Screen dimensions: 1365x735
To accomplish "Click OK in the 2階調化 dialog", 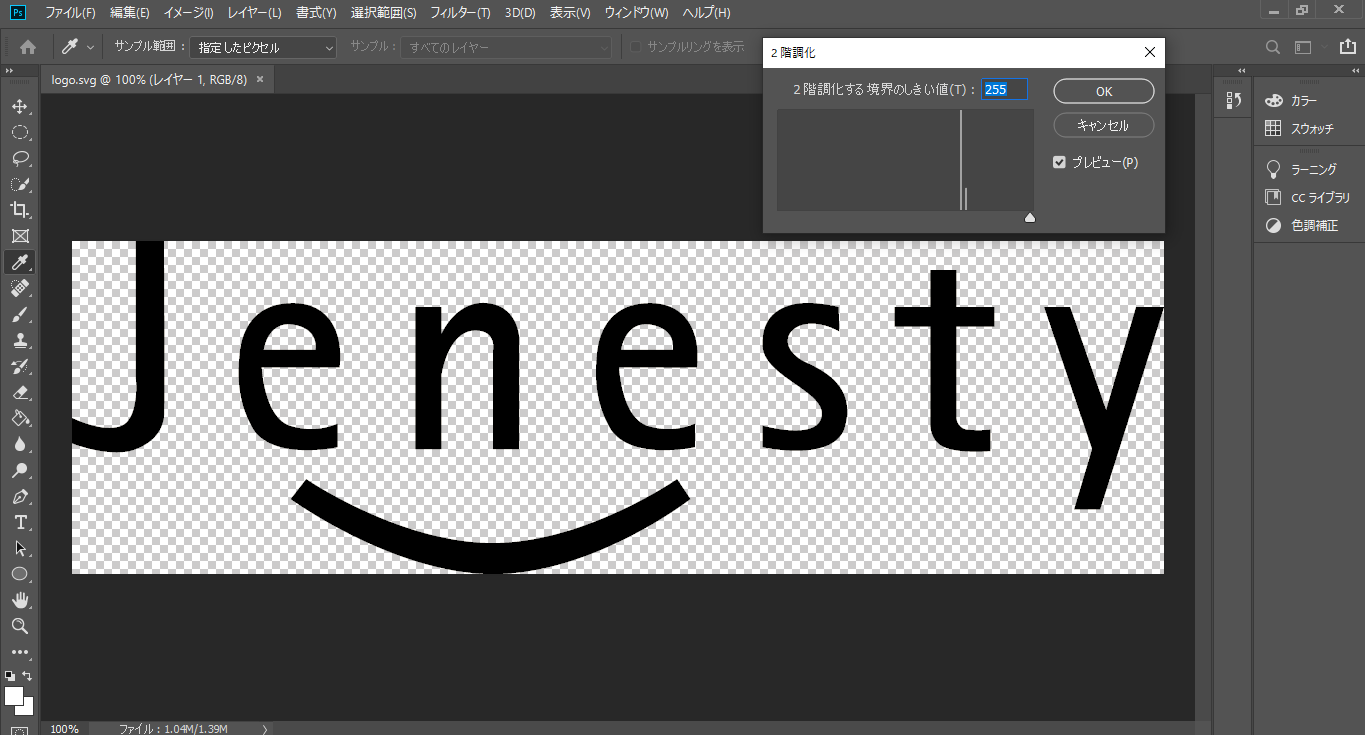I will click(1104, 91).
